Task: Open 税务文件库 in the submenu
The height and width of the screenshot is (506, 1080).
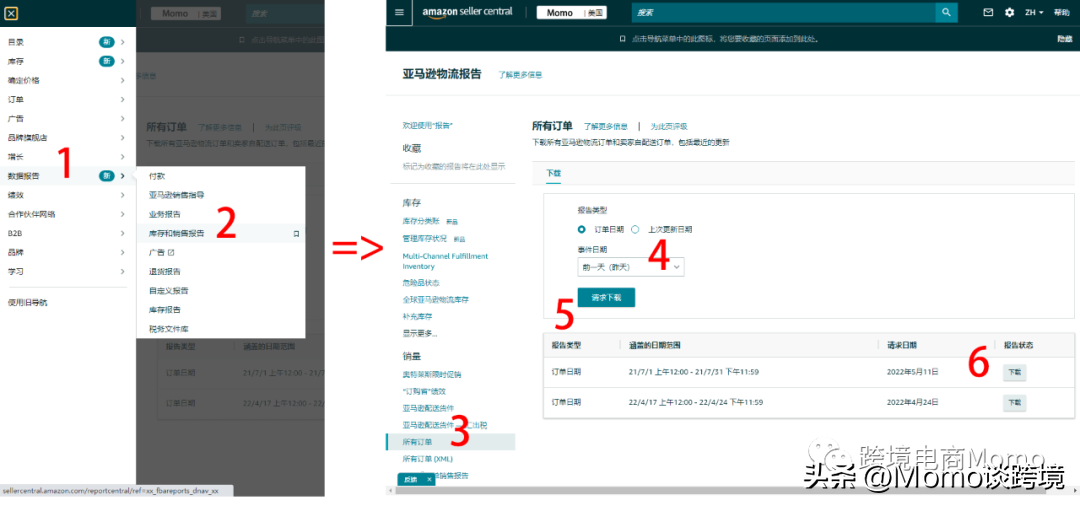Action: click(169, 328)
